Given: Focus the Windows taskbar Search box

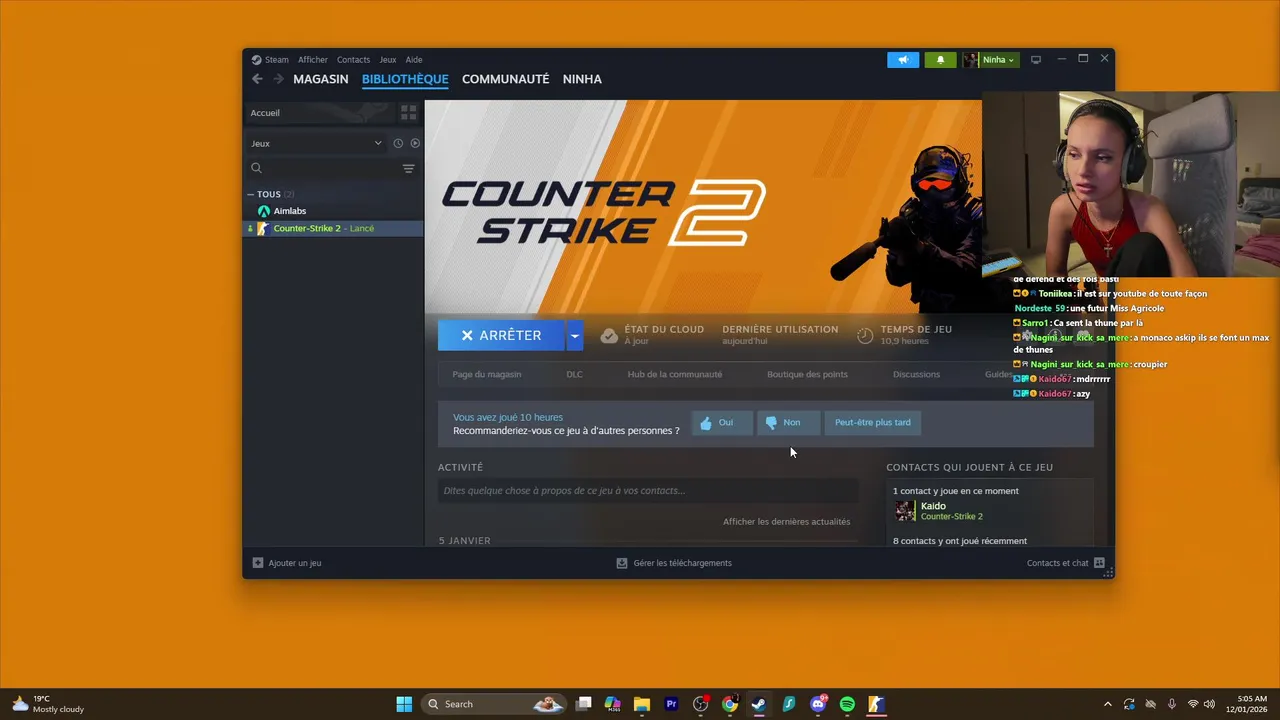Looking at the screenshot, I should pos(494,704).
